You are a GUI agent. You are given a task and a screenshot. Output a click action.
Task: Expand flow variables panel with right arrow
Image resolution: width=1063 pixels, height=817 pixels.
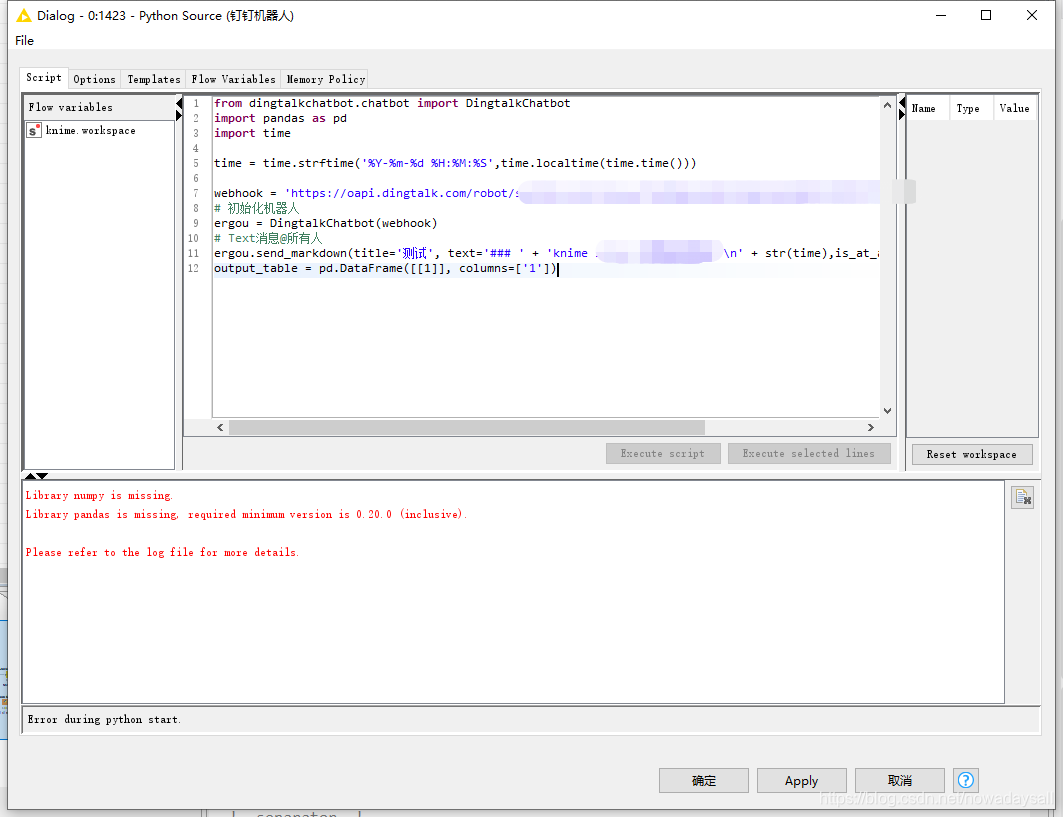[x=179, y=115]
